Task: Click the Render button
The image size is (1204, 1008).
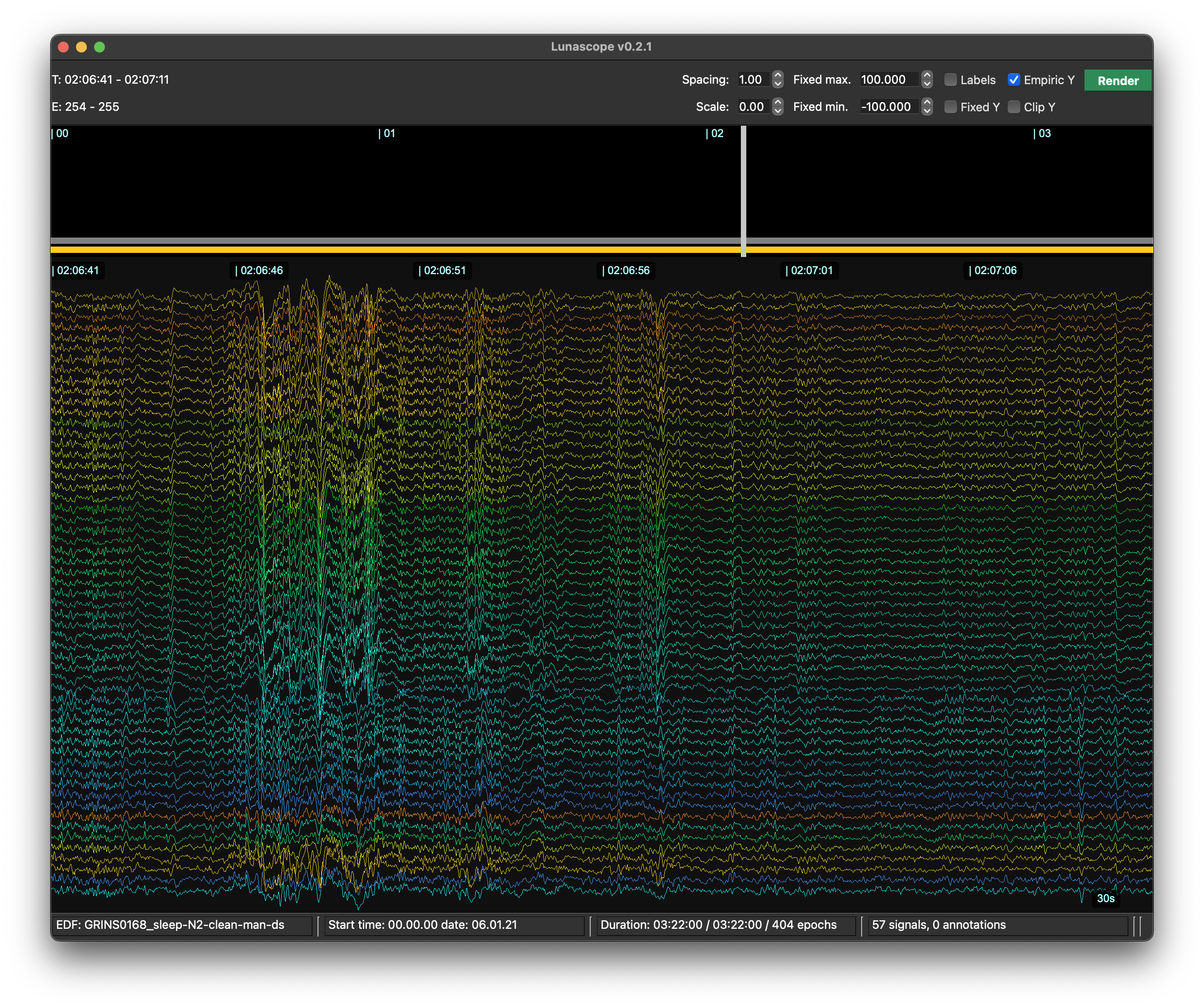Action: tap(1118, 80)
